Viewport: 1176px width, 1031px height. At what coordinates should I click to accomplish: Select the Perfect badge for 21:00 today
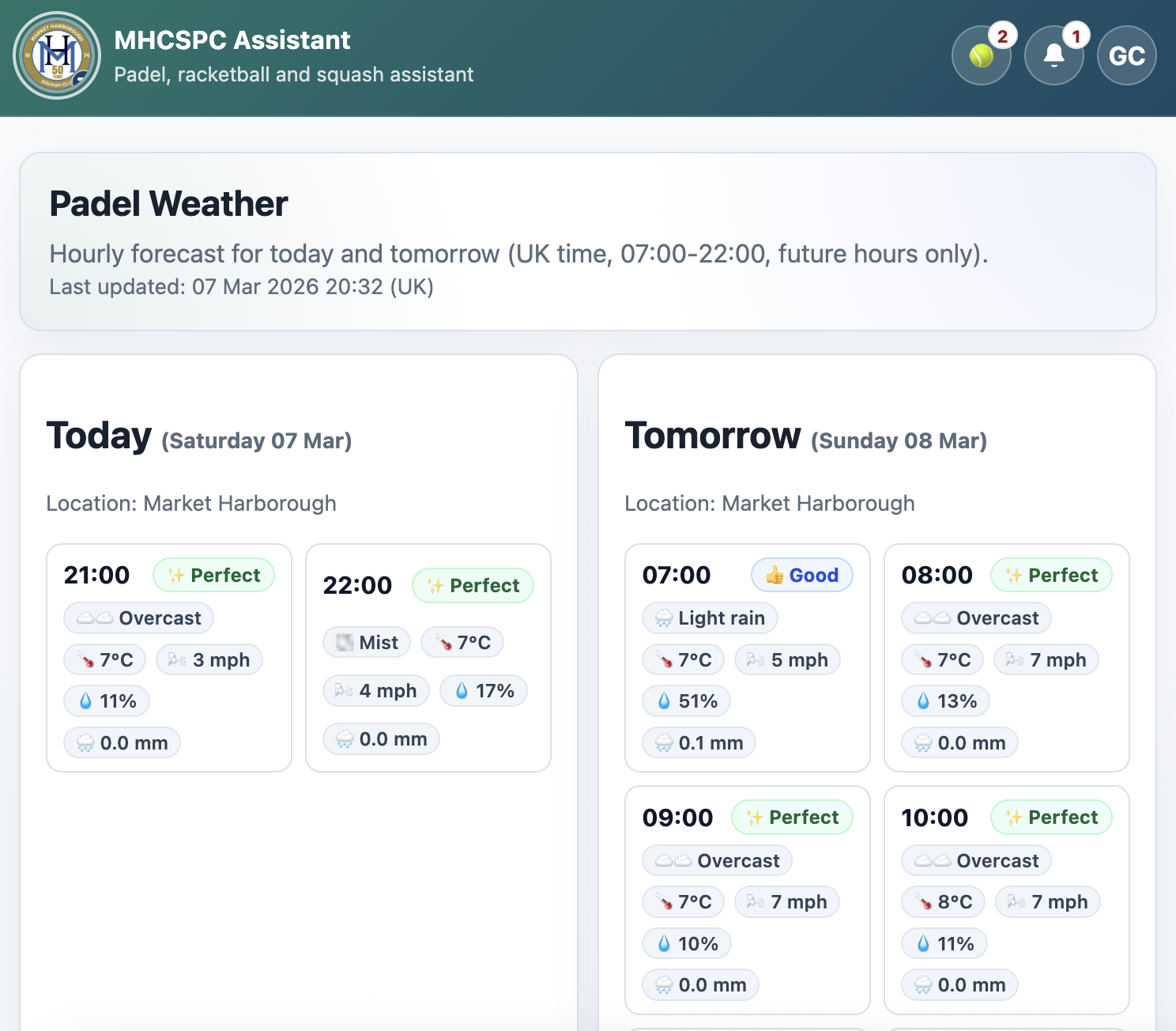tap(213, 575)
